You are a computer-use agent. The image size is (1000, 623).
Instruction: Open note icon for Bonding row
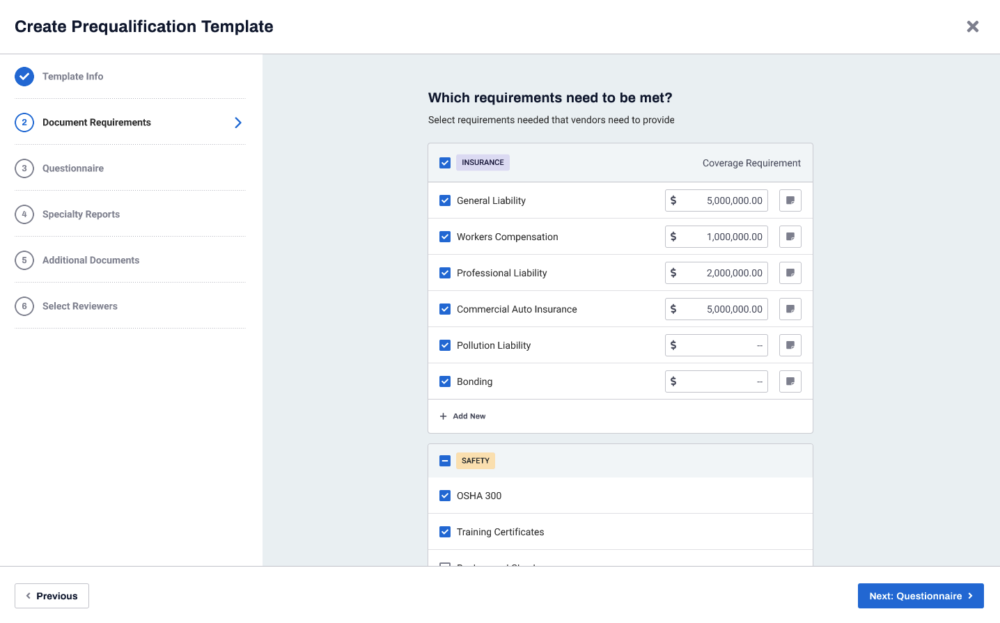tap(790, 381)
